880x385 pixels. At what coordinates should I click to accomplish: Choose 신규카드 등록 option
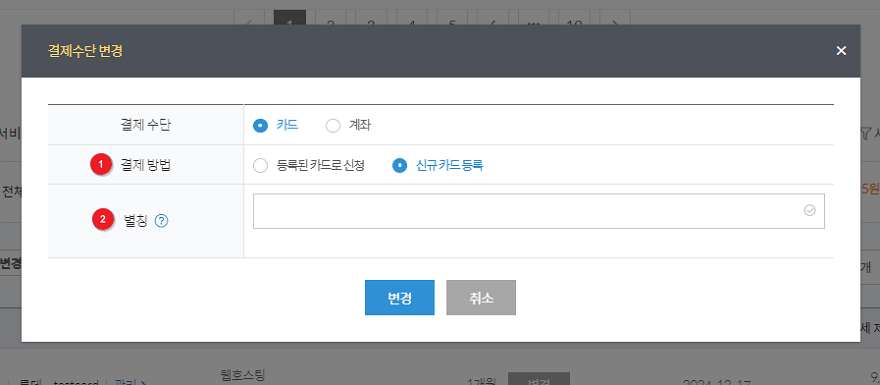[x=399, y=166]
